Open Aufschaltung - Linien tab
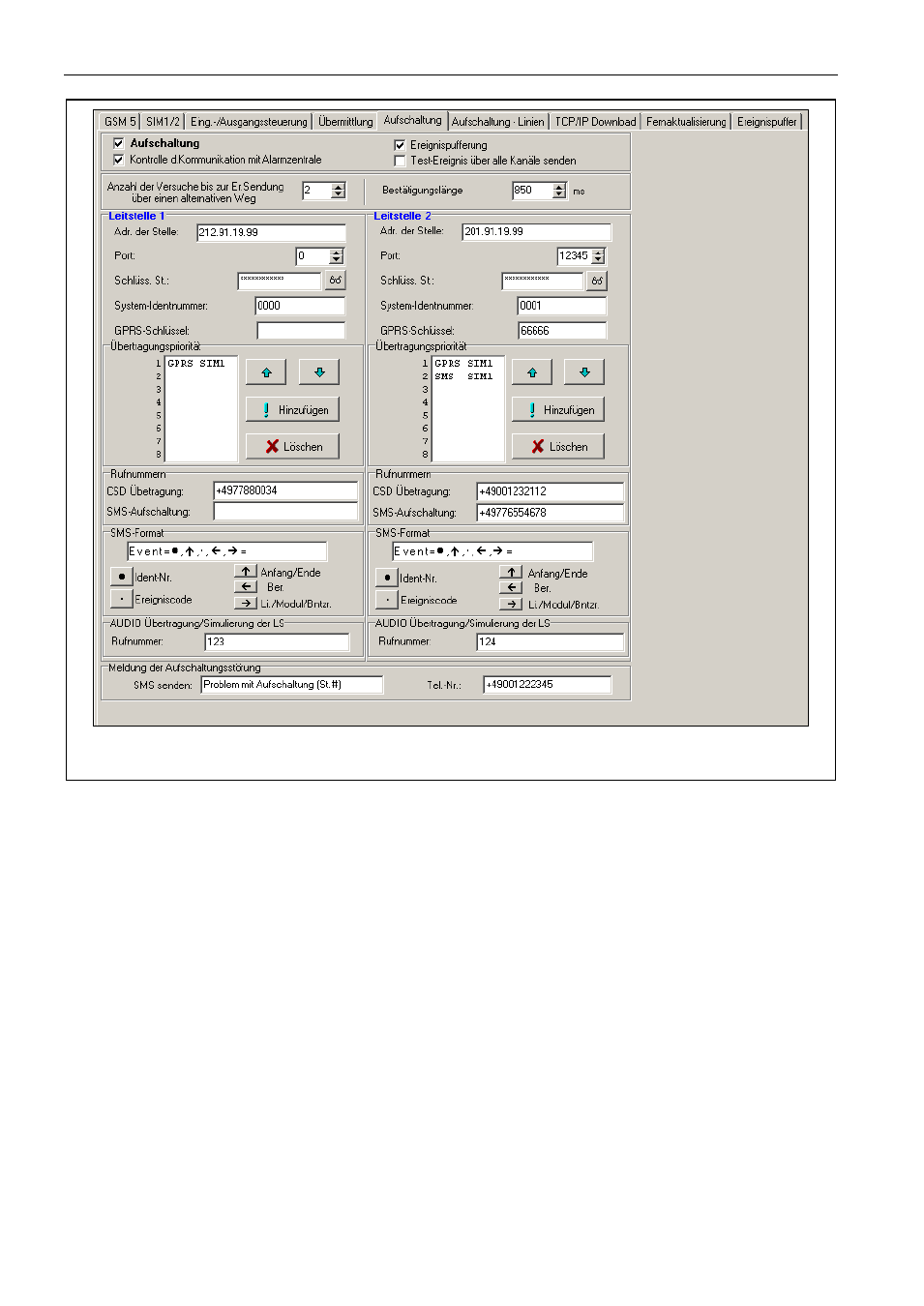The height and width of the screenshot is (1306, 924). click(x=497, y=122)
